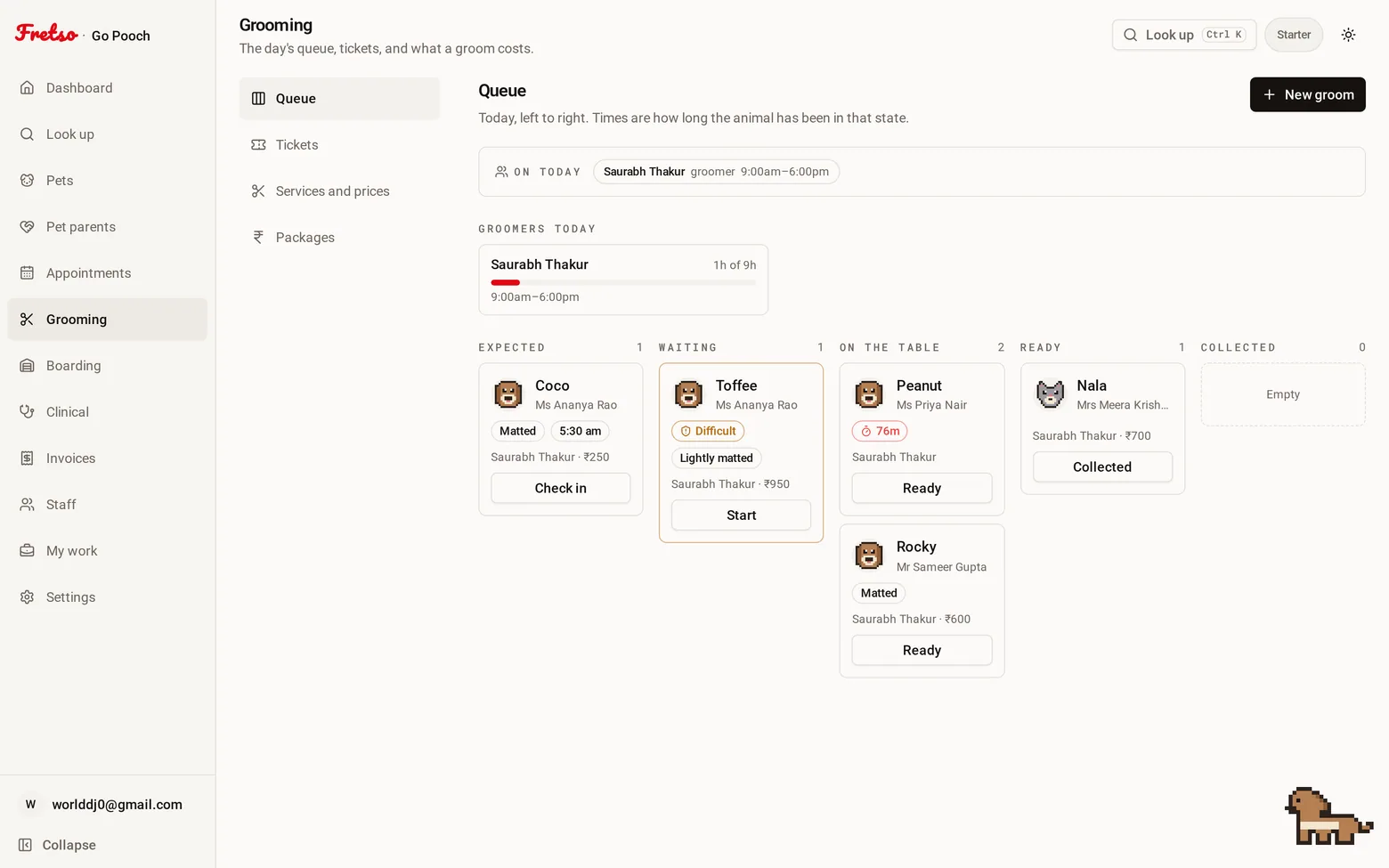
Task: Mark Rocky as Ready
Action: pos(922,650)
